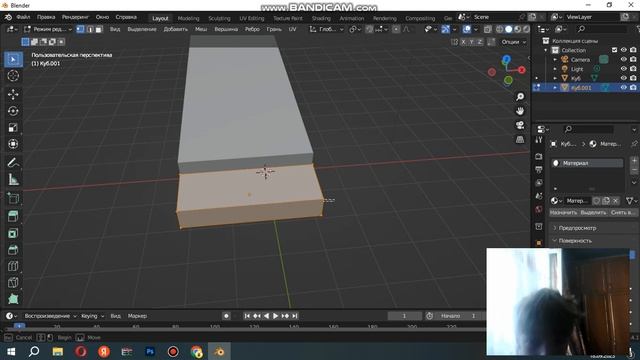
Task: Open the Вершина vertex menu
Action: tap(226, 29)
